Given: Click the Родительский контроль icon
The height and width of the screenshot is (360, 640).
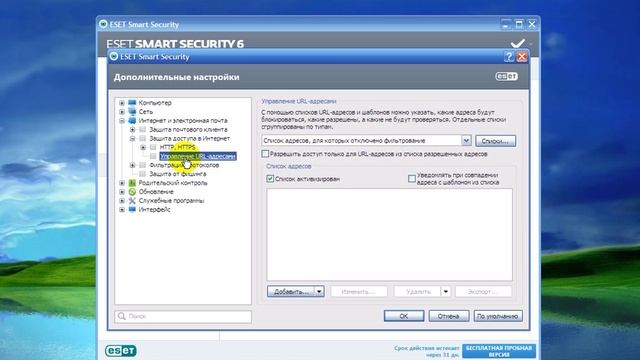Looking at the screenshot, I should 132,183.
